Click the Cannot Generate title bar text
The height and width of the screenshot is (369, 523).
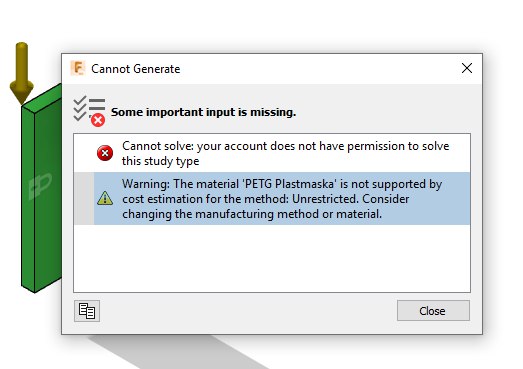[x=135, y=69]
